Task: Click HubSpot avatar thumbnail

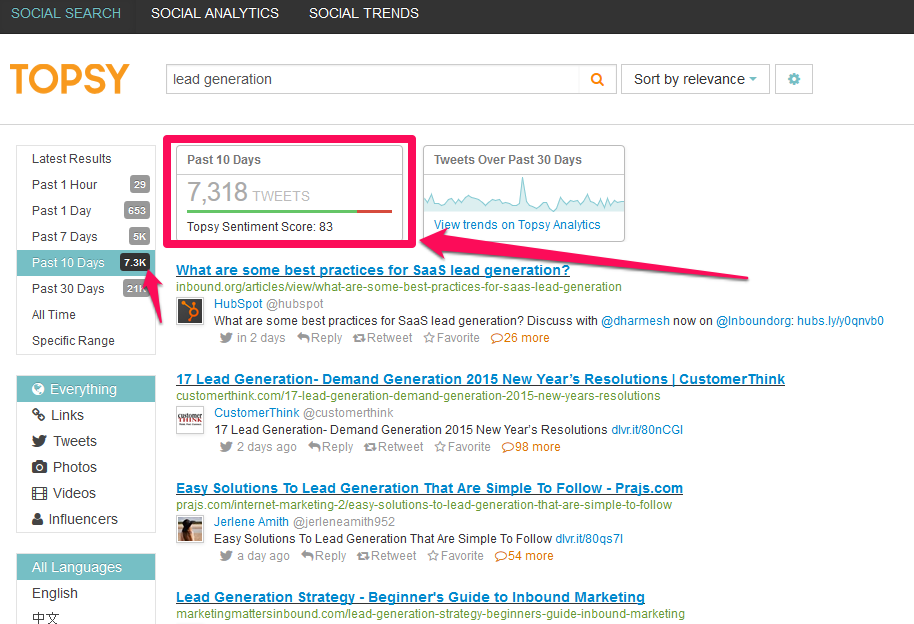Action: [190, 311]
